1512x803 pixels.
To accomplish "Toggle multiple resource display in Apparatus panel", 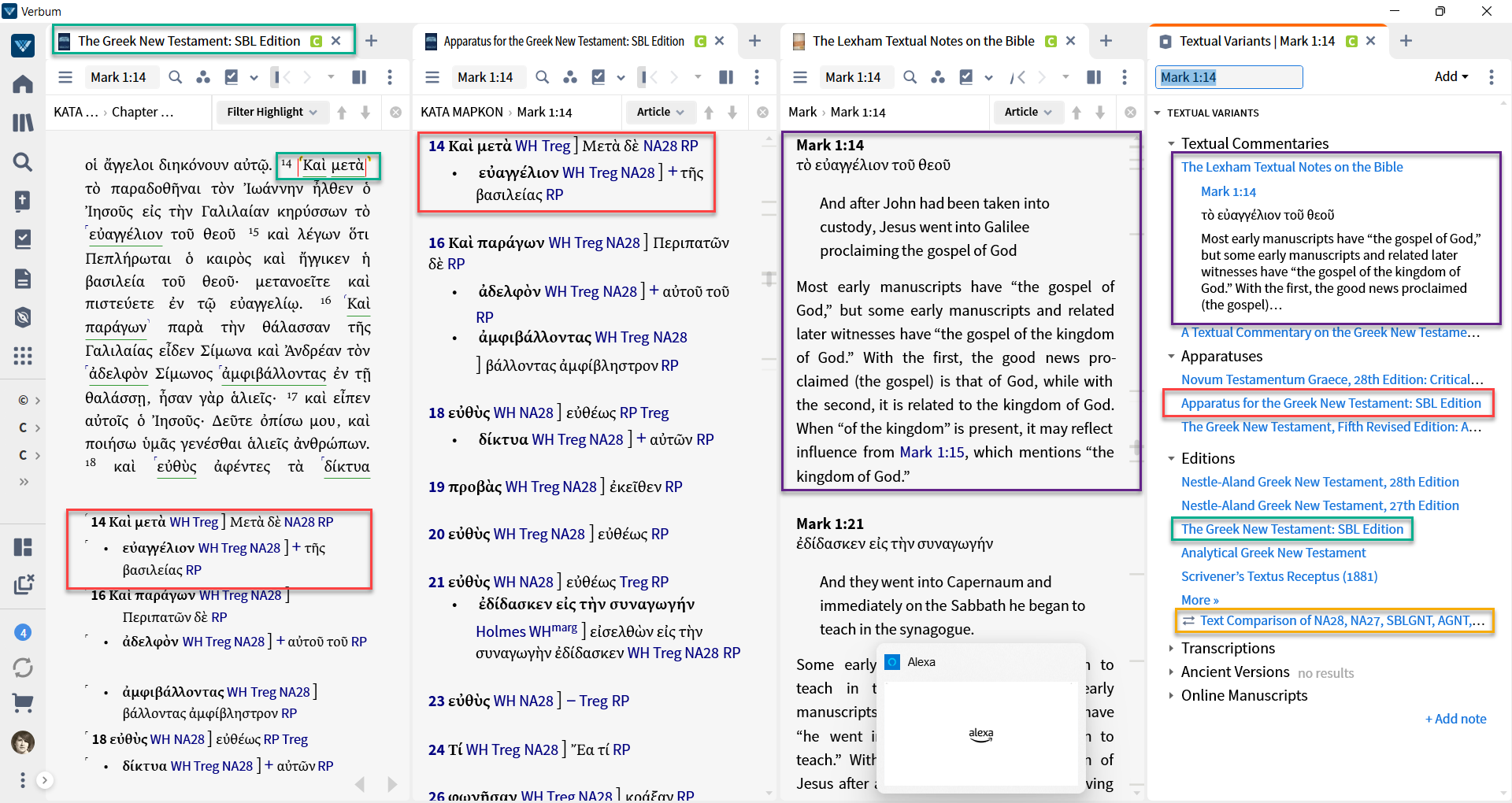I will (x=726, y=77).
